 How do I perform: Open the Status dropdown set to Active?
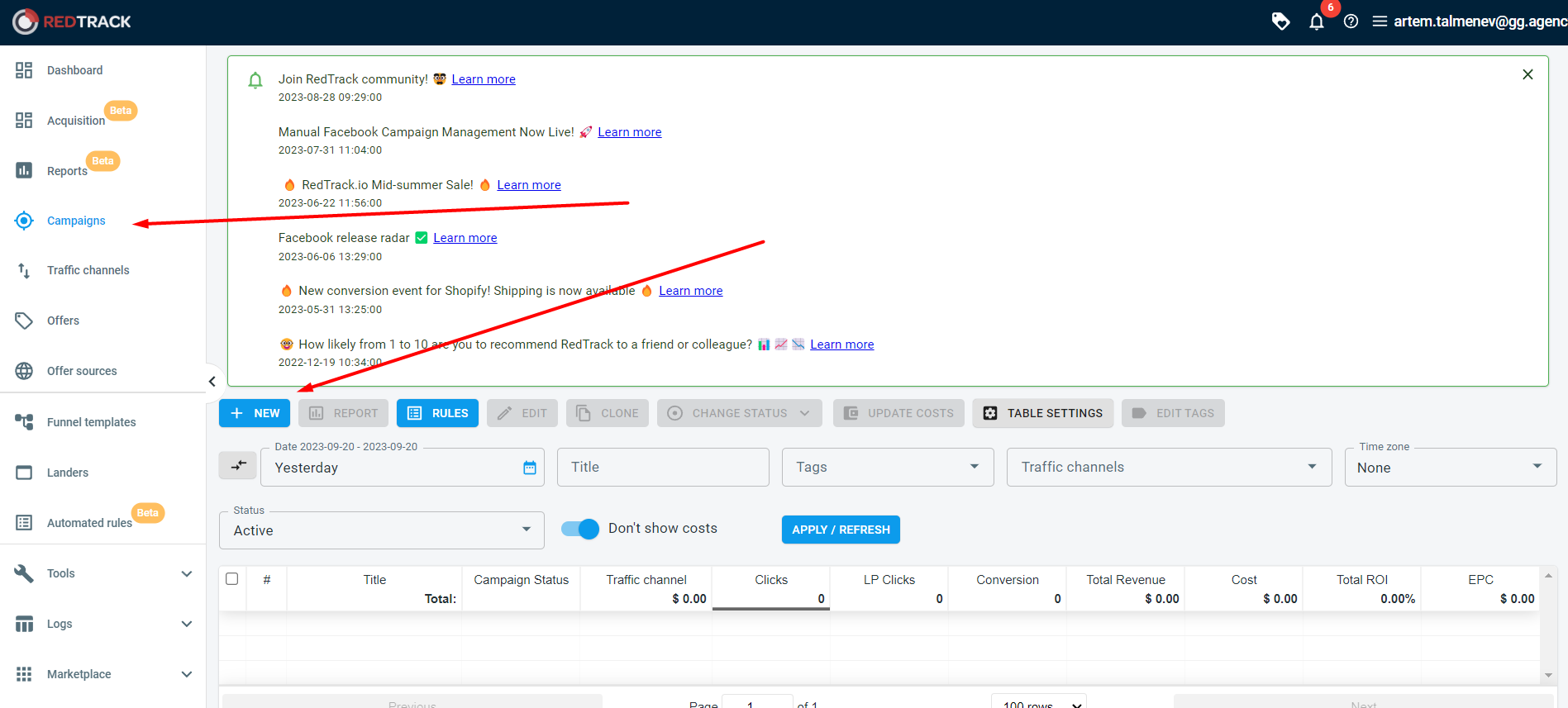382,530
